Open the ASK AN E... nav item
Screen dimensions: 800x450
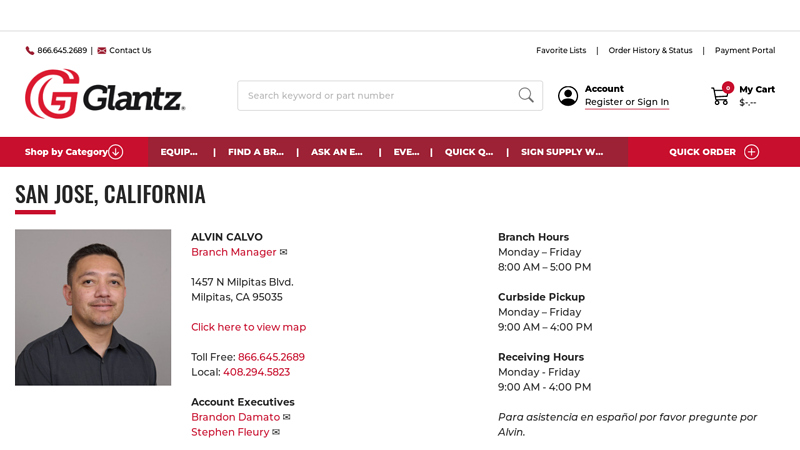tap(337, 152)
